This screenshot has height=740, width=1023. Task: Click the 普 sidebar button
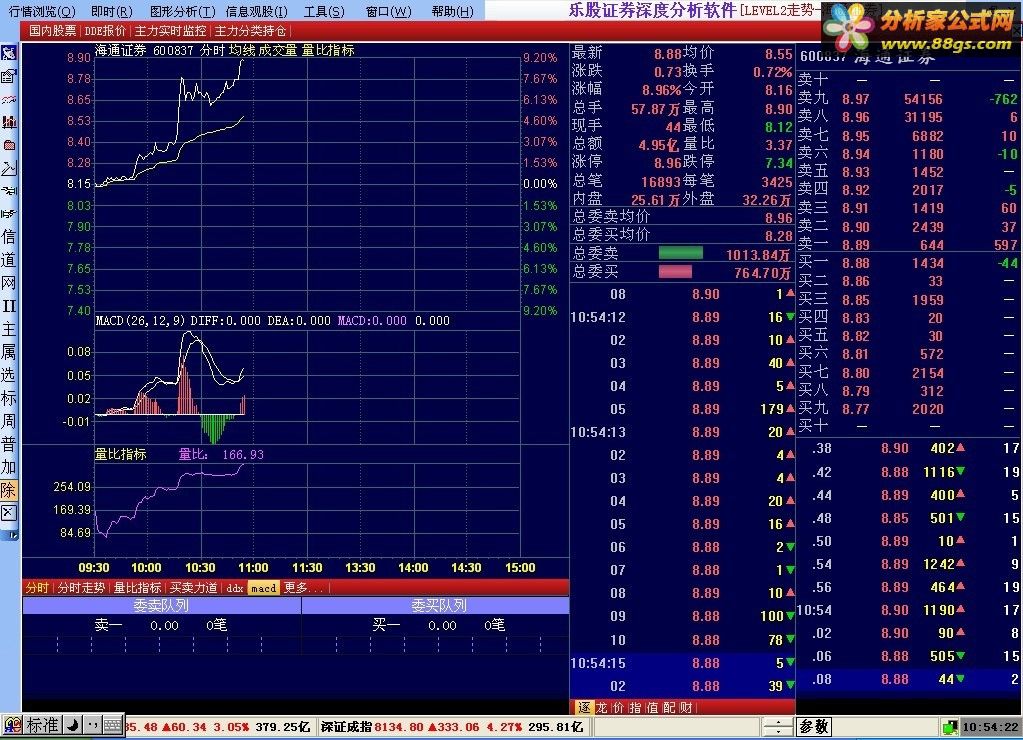coord(8,444)
